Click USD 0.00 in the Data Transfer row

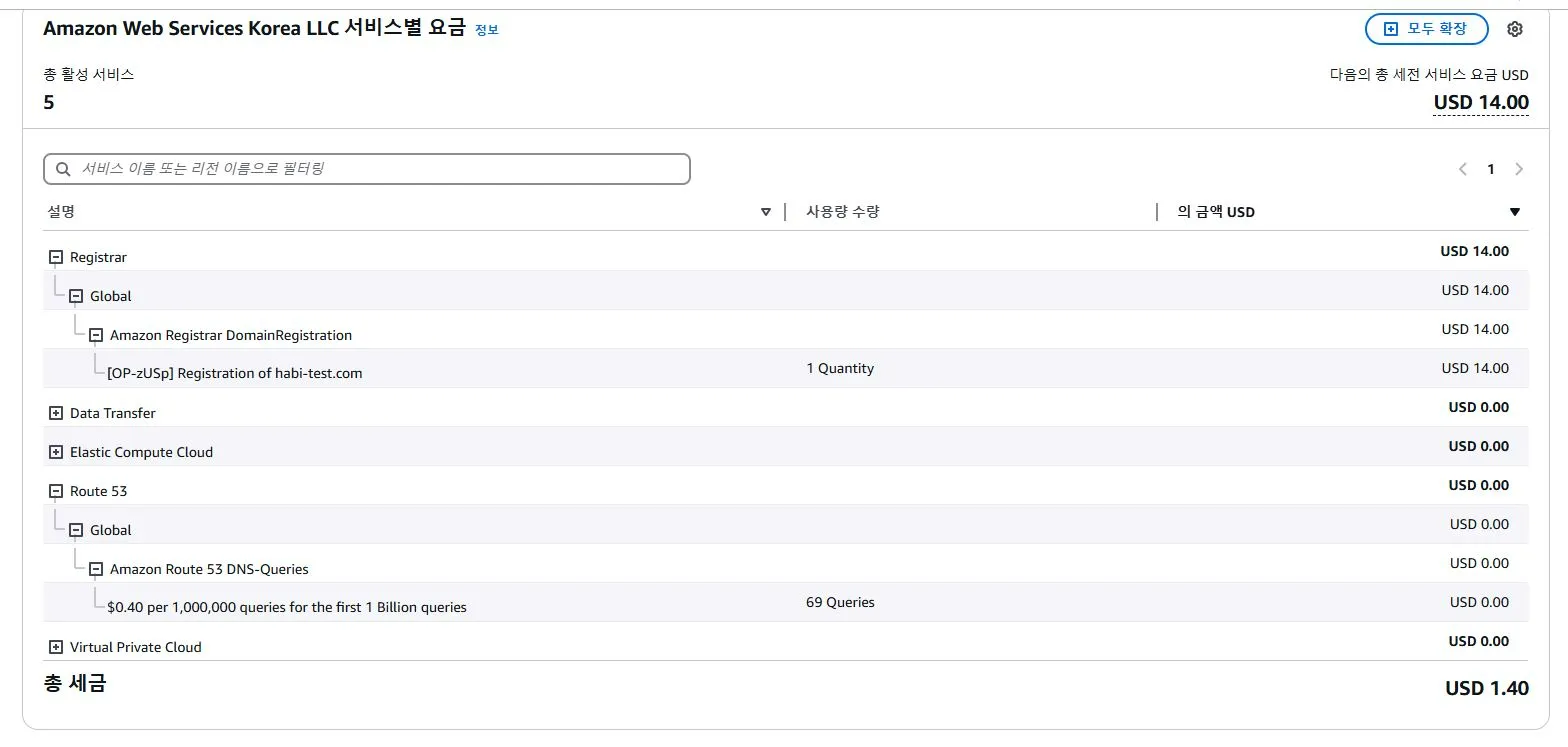pyautogui.click(x=1479, y=407)
